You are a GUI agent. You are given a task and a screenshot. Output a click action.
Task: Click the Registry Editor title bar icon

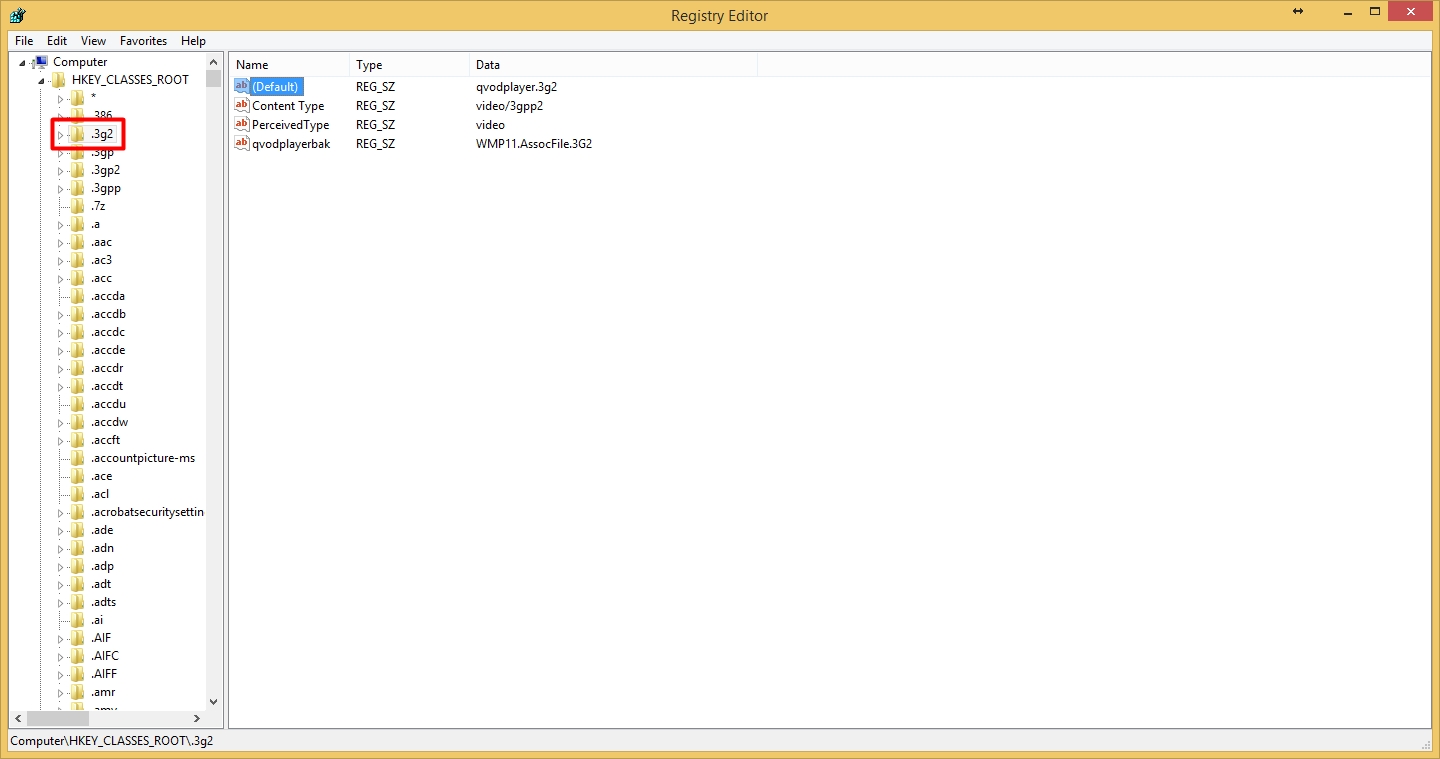18,15
